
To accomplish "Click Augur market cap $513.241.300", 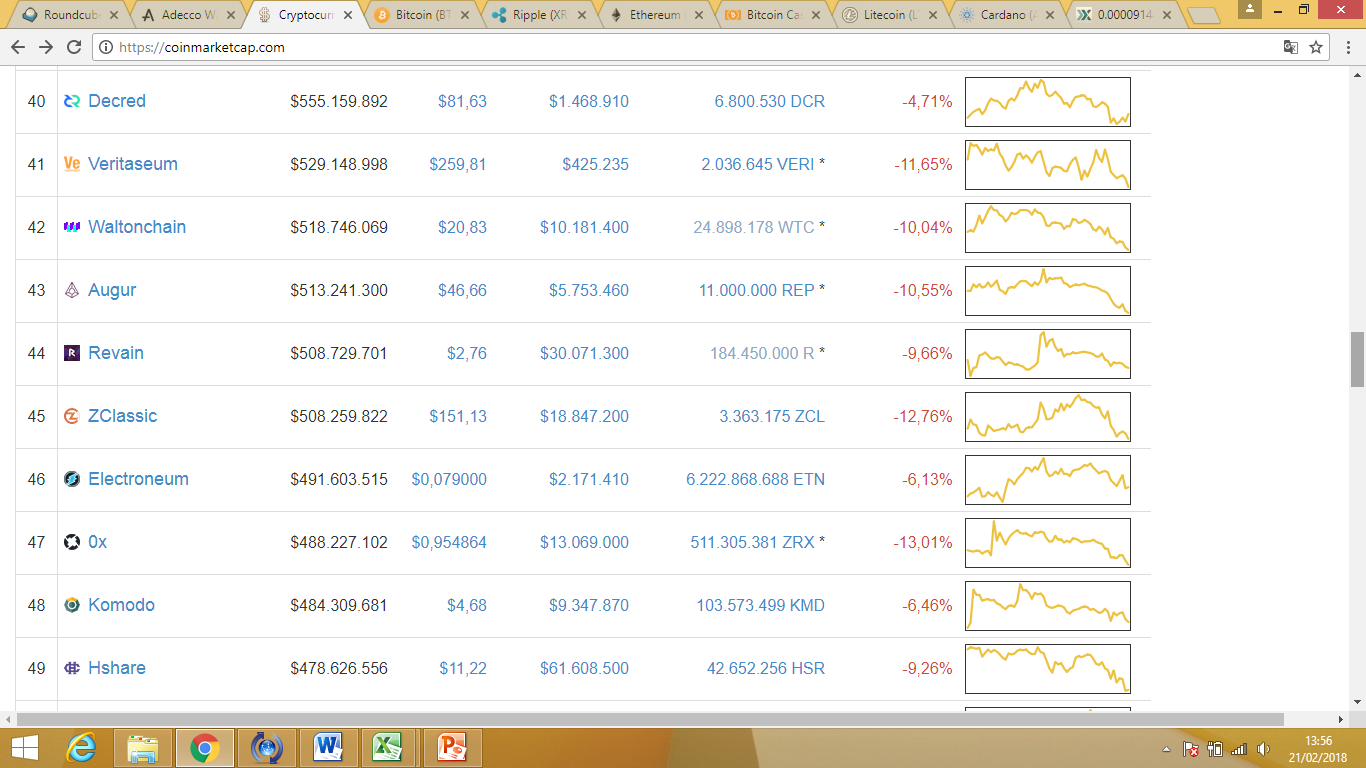I will click(339, 290).
